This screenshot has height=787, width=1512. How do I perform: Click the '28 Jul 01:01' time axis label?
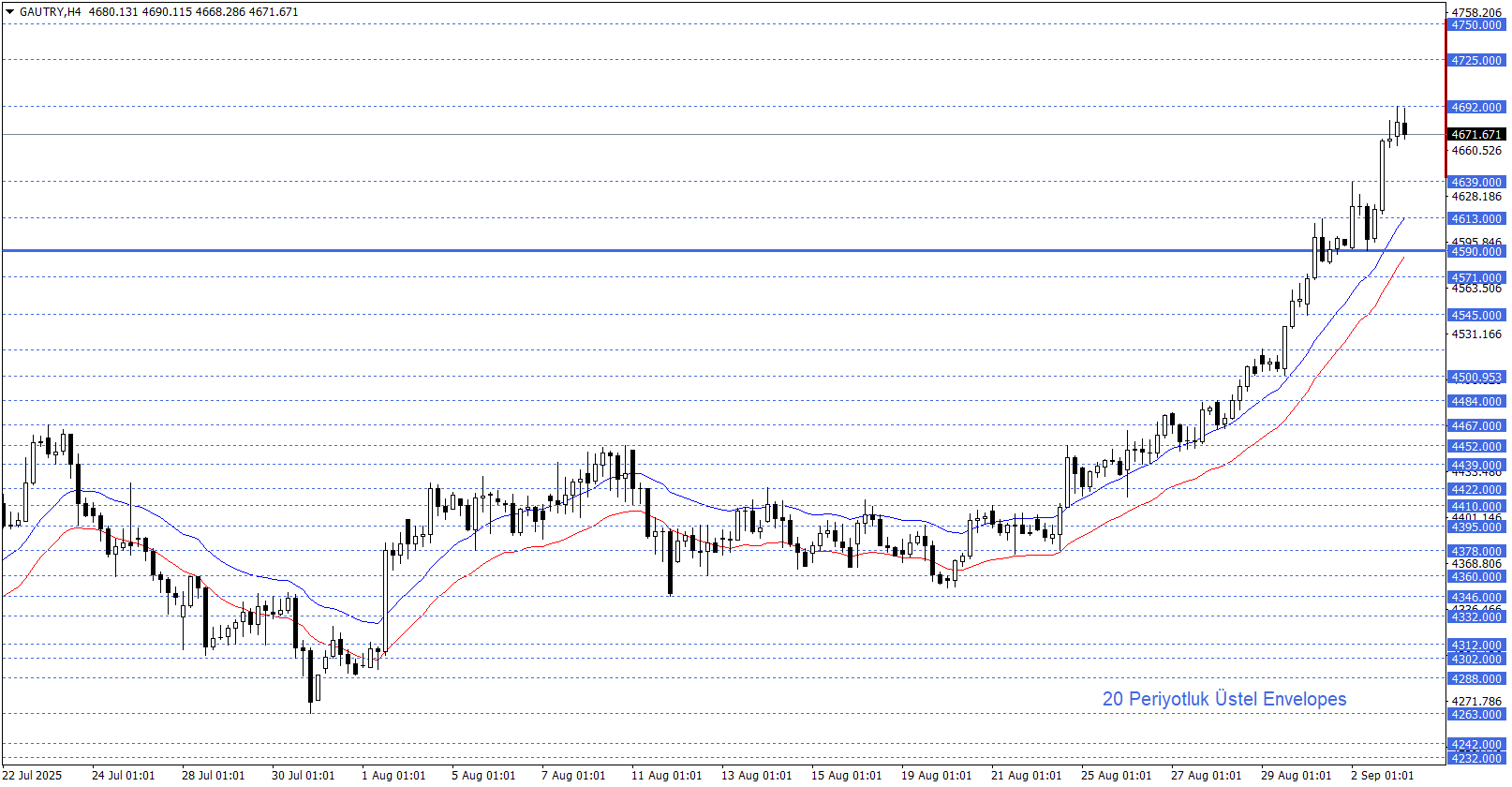pyautogui.click(x=214, y=776)
